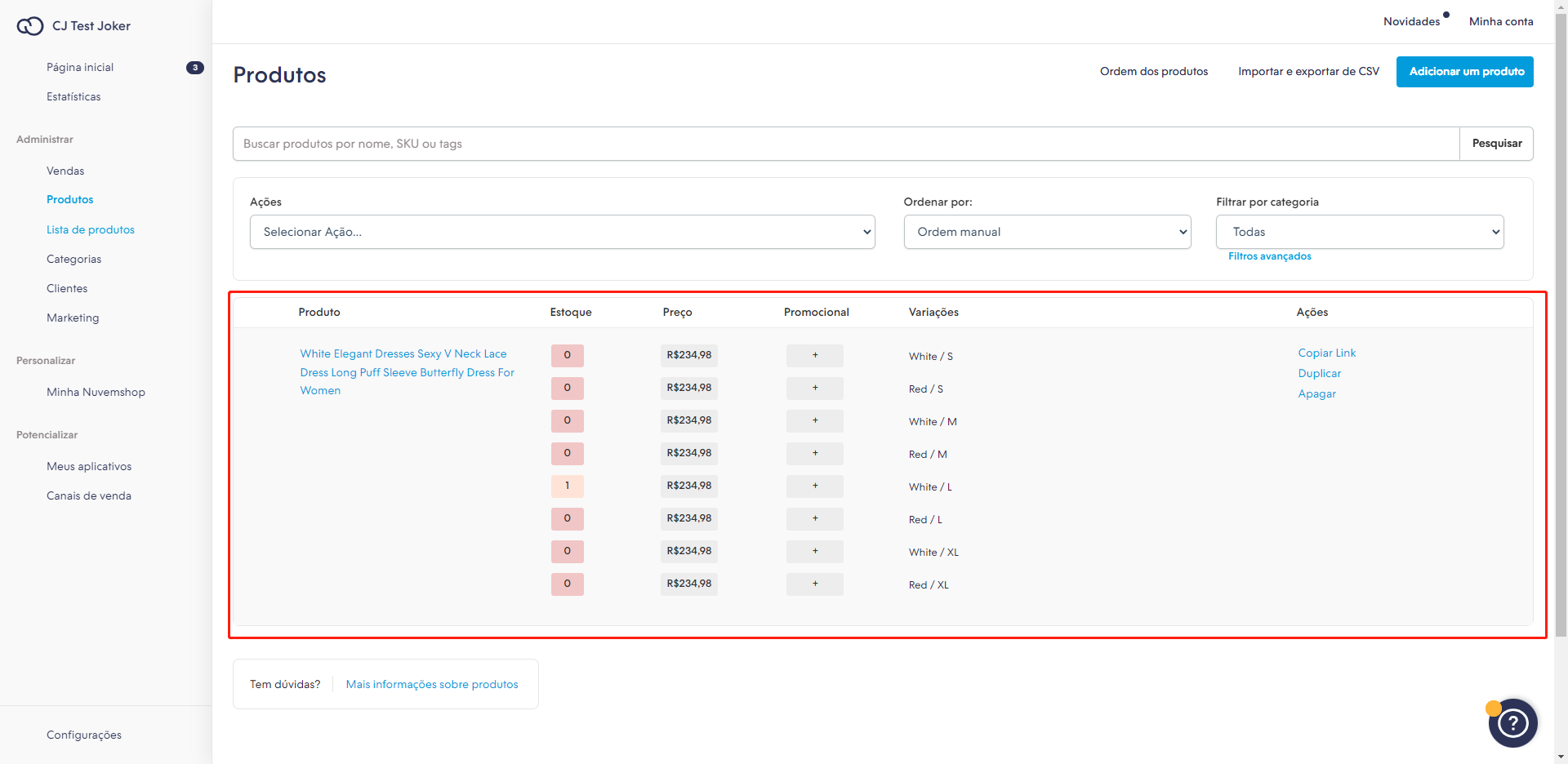Image resolution: width=1568 pixels, height=764 pixels.
Task: Click the Nuvemshop cloud logo icon
Action: [x=30, y=26]
